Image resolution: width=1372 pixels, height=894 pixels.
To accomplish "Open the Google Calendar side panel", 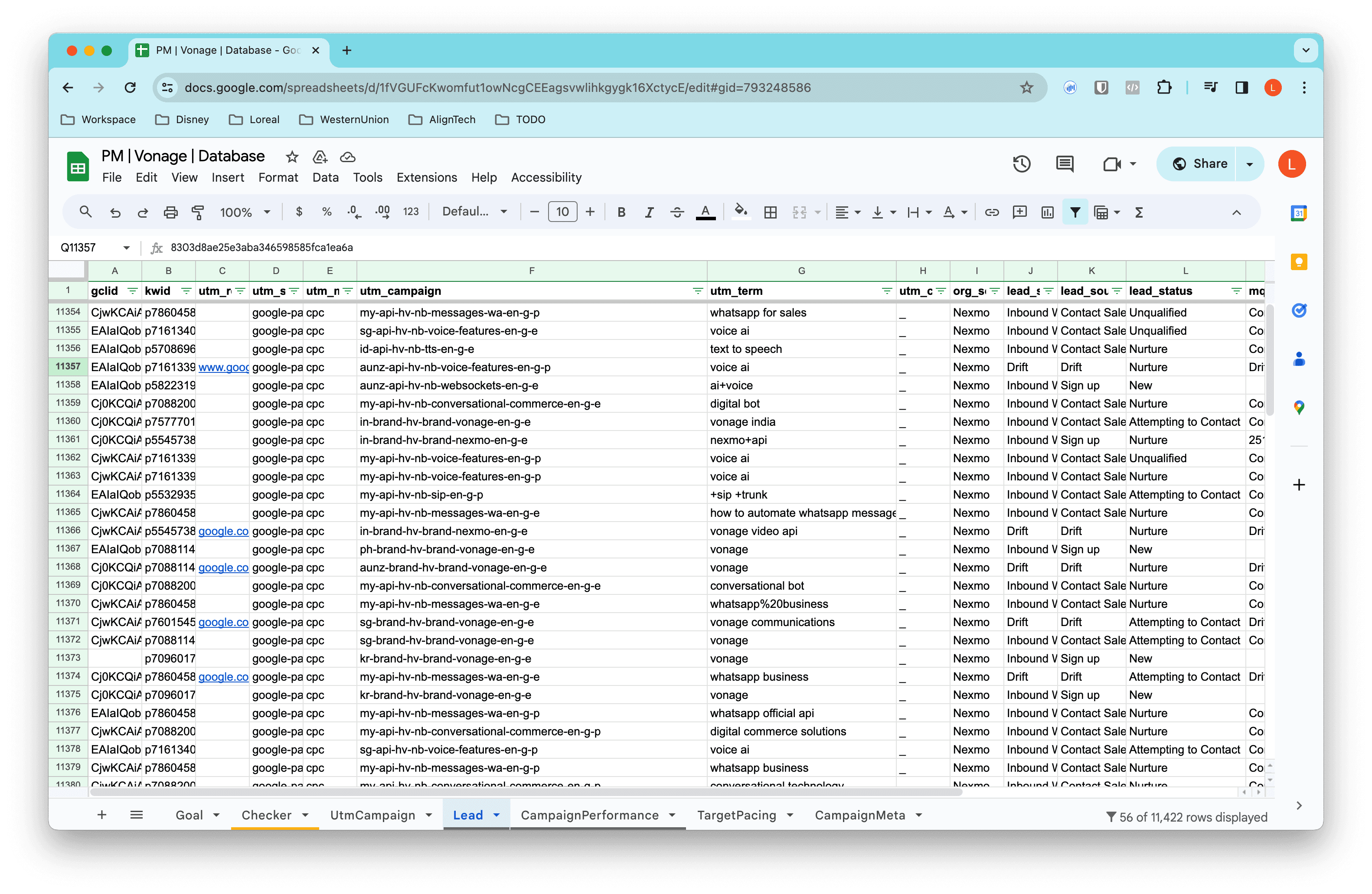I will pyautogui.click(x=1298, y=213).
